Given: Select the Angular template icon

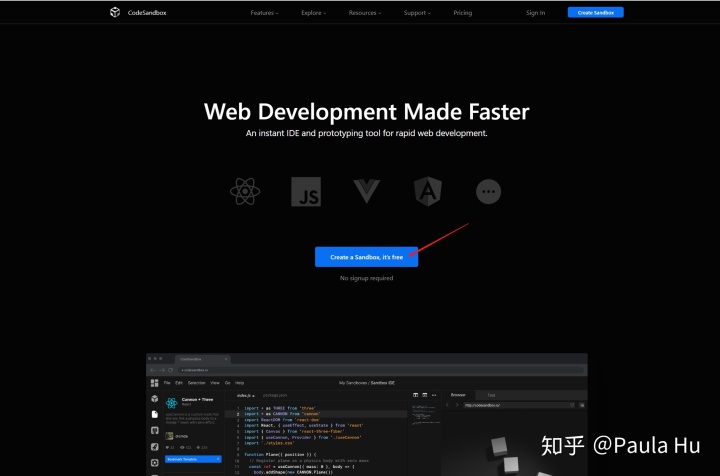Looking at the screenshot, I should pos(428,191).
